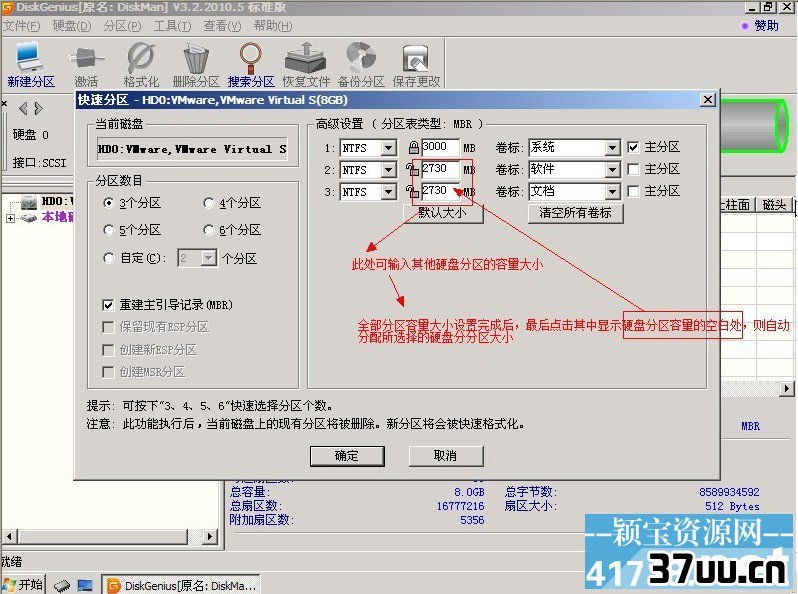Image resolution: width=798 pixels, height=594 pixels.
Task: Click the 保存更改 toolbar icon
Action: (x=416, y=64)
